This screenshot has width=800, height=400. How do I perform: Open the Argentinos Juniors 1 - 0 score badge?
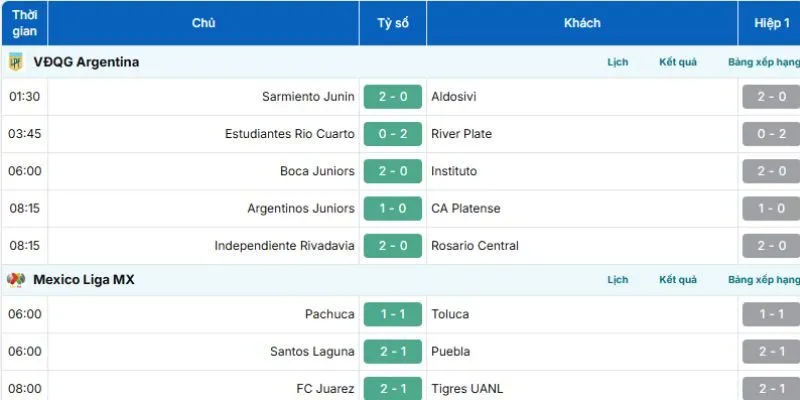click(x=393, y=209)
